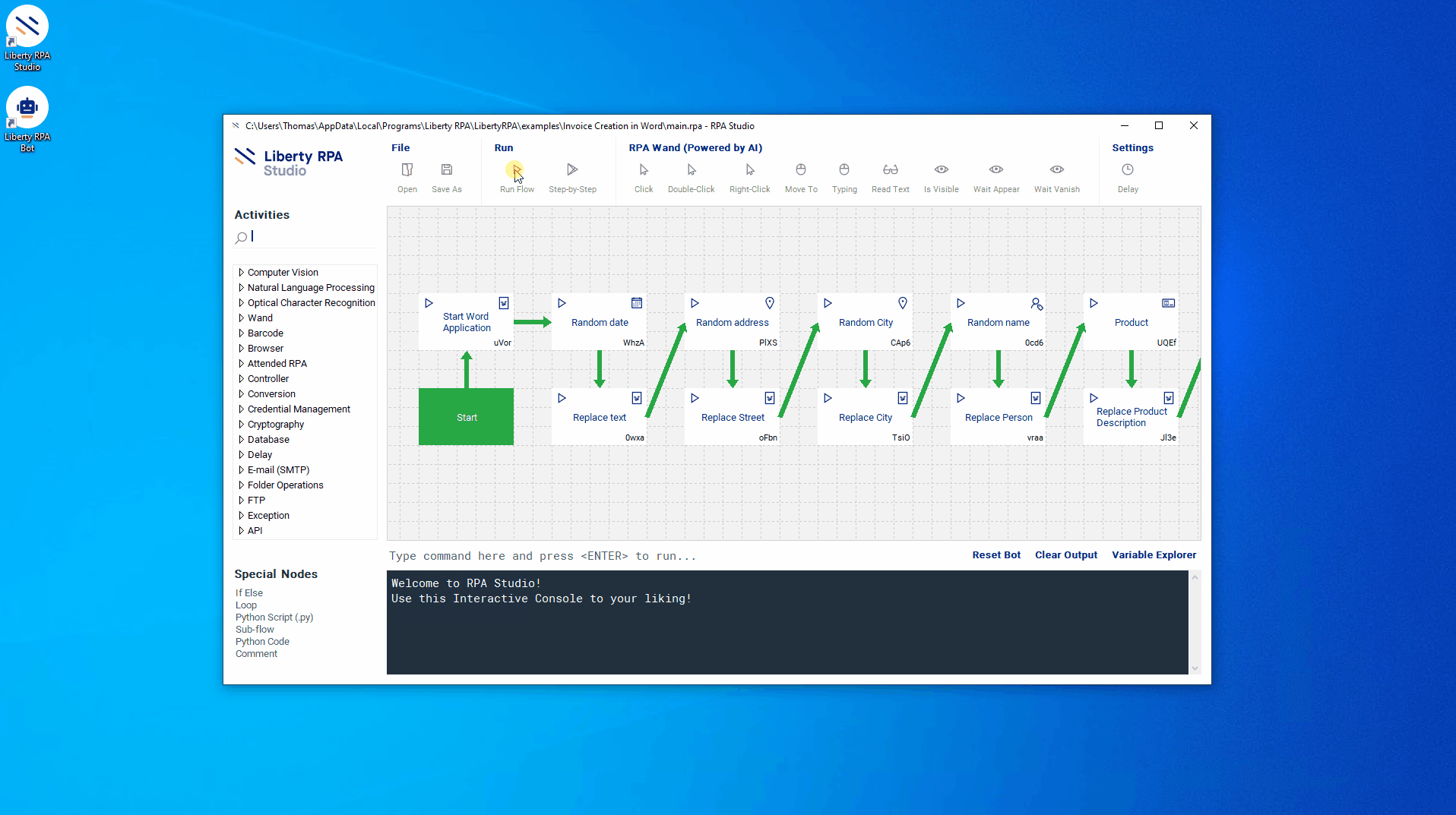Select the Read Text glasses icon
The height and width of the screenshot is (815, 1456).
890,170
